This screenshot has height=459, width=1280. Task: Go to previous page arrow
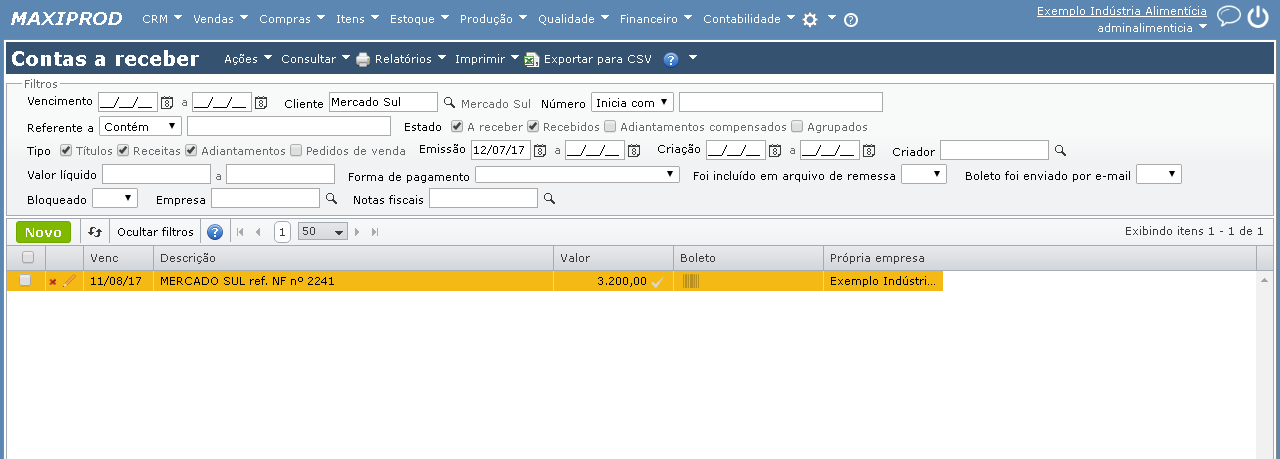[258, 232]
